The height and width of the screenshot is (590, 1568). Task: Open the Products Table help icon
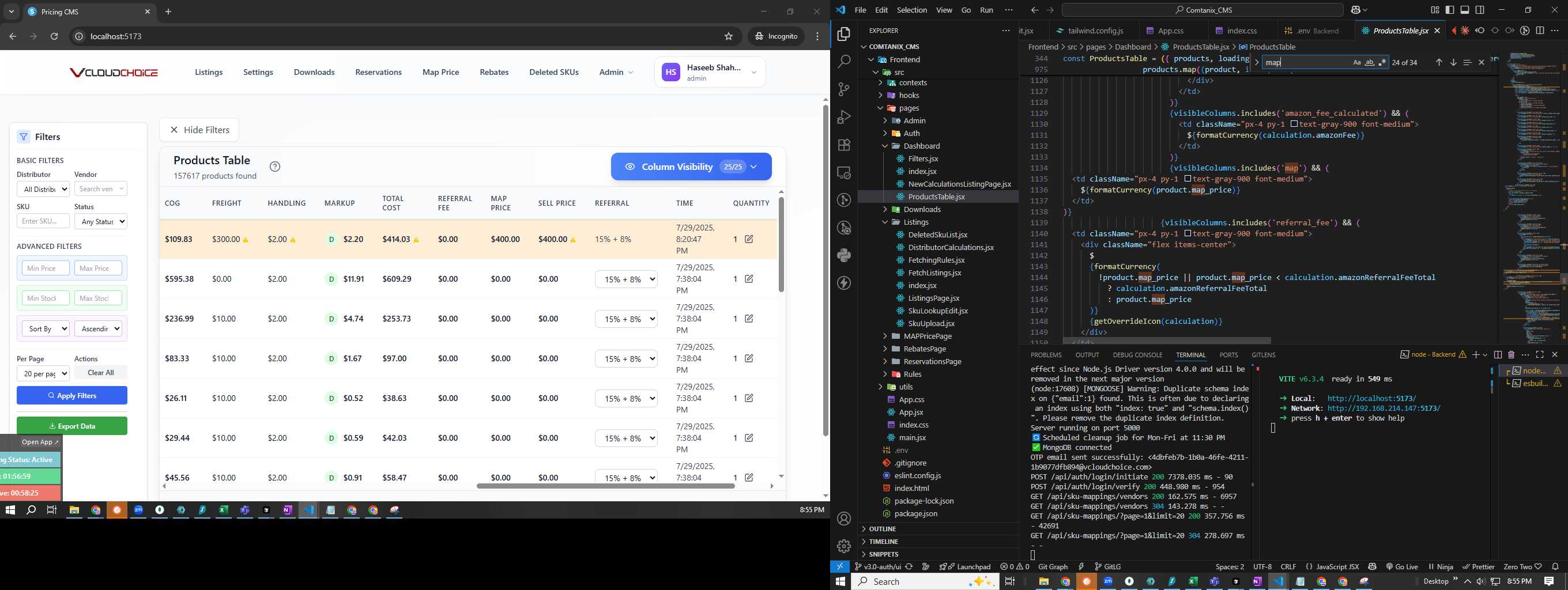[275, 167]
